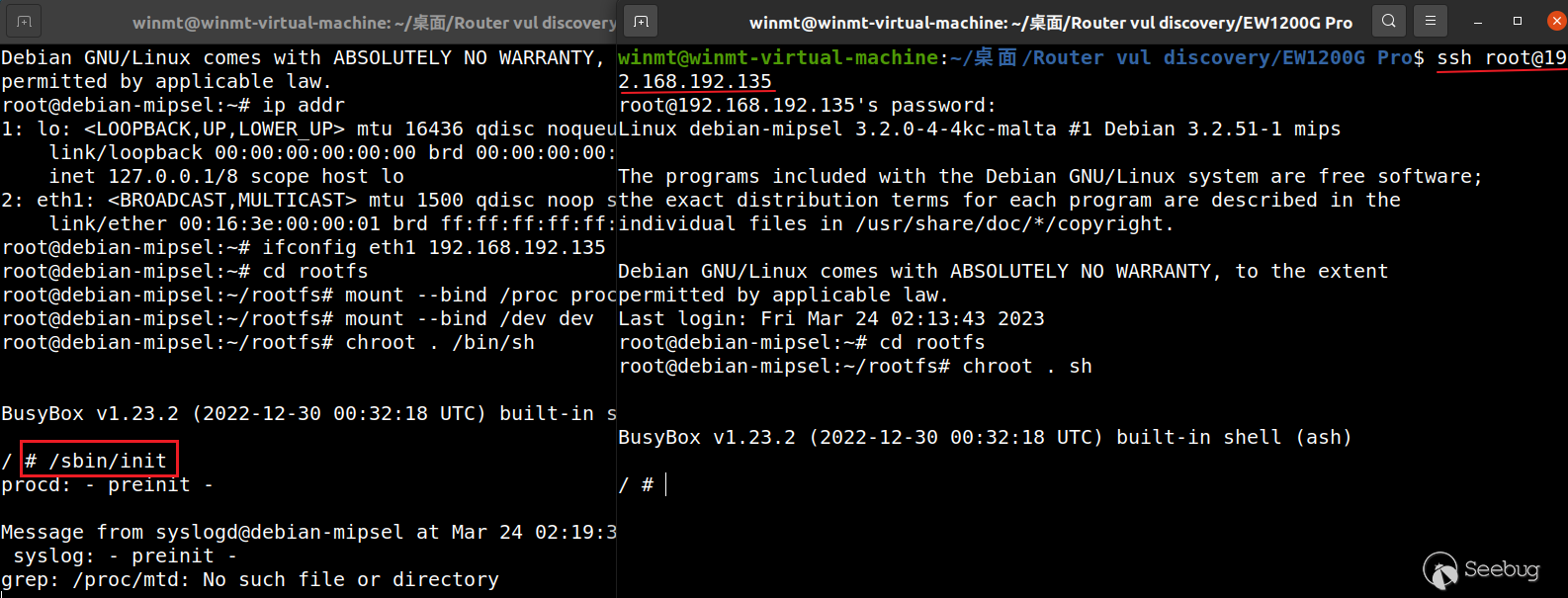Click the underlined ssh root@ command text

click(1501, 58)
